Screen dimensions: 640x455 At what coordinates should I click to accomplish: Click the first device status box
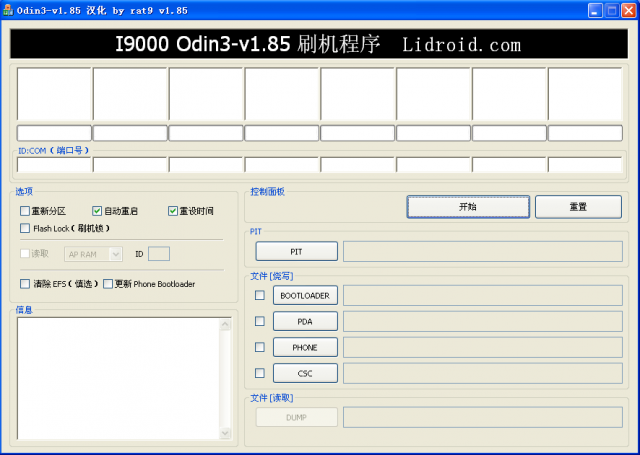point(54,94)
